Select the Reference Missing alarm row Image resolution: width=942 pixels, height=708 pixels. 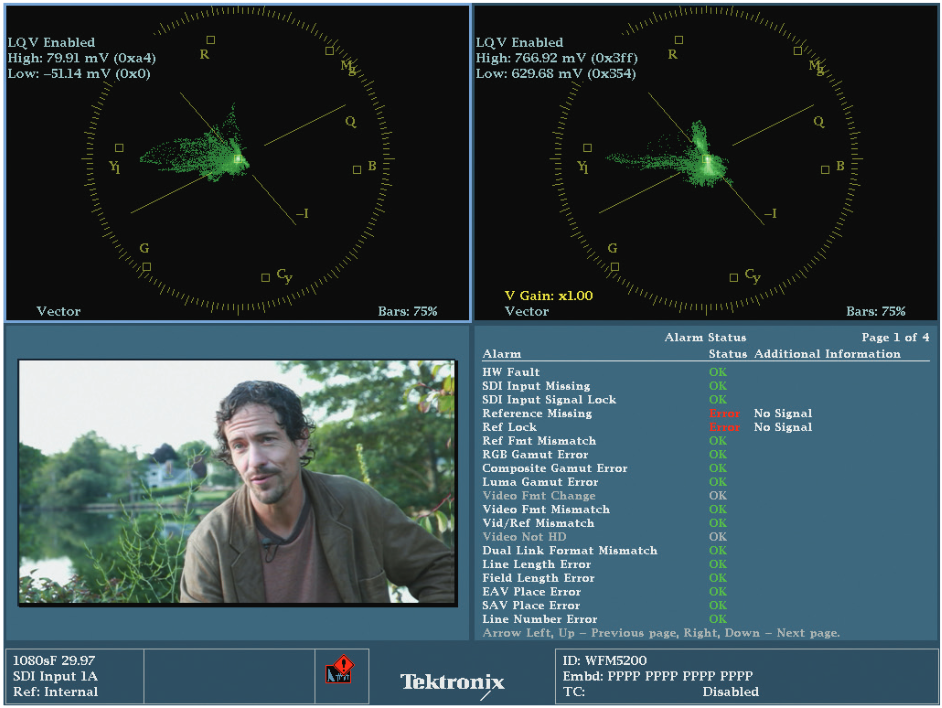pos(706,414)
